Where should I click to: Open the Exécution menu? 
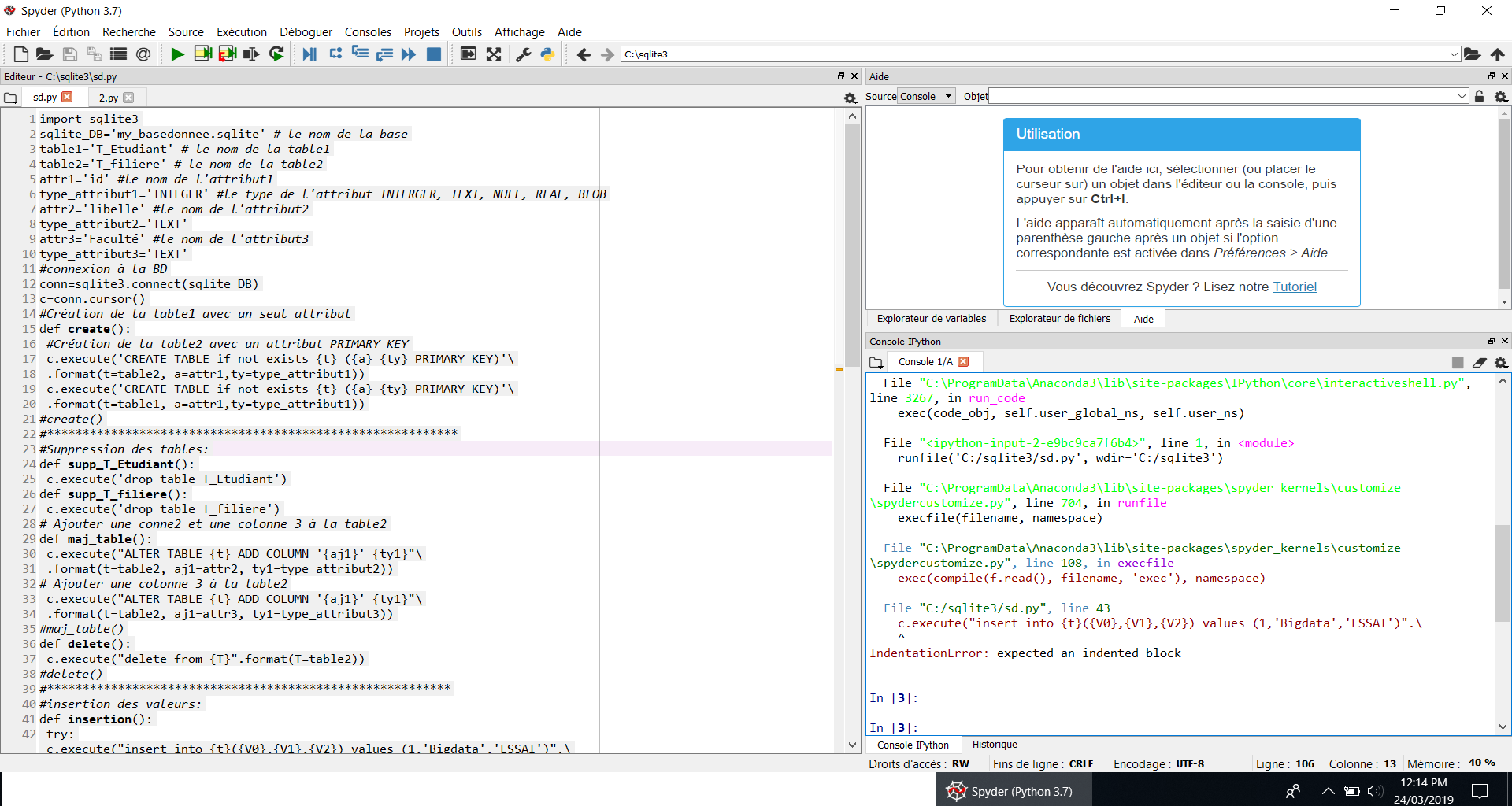click(242, 31)
